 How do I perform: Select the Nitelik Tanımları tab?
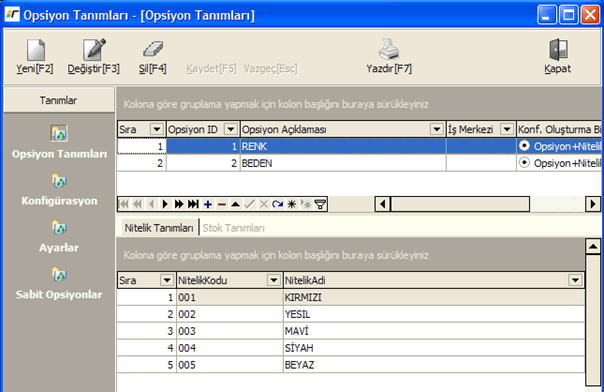(159, 228)
